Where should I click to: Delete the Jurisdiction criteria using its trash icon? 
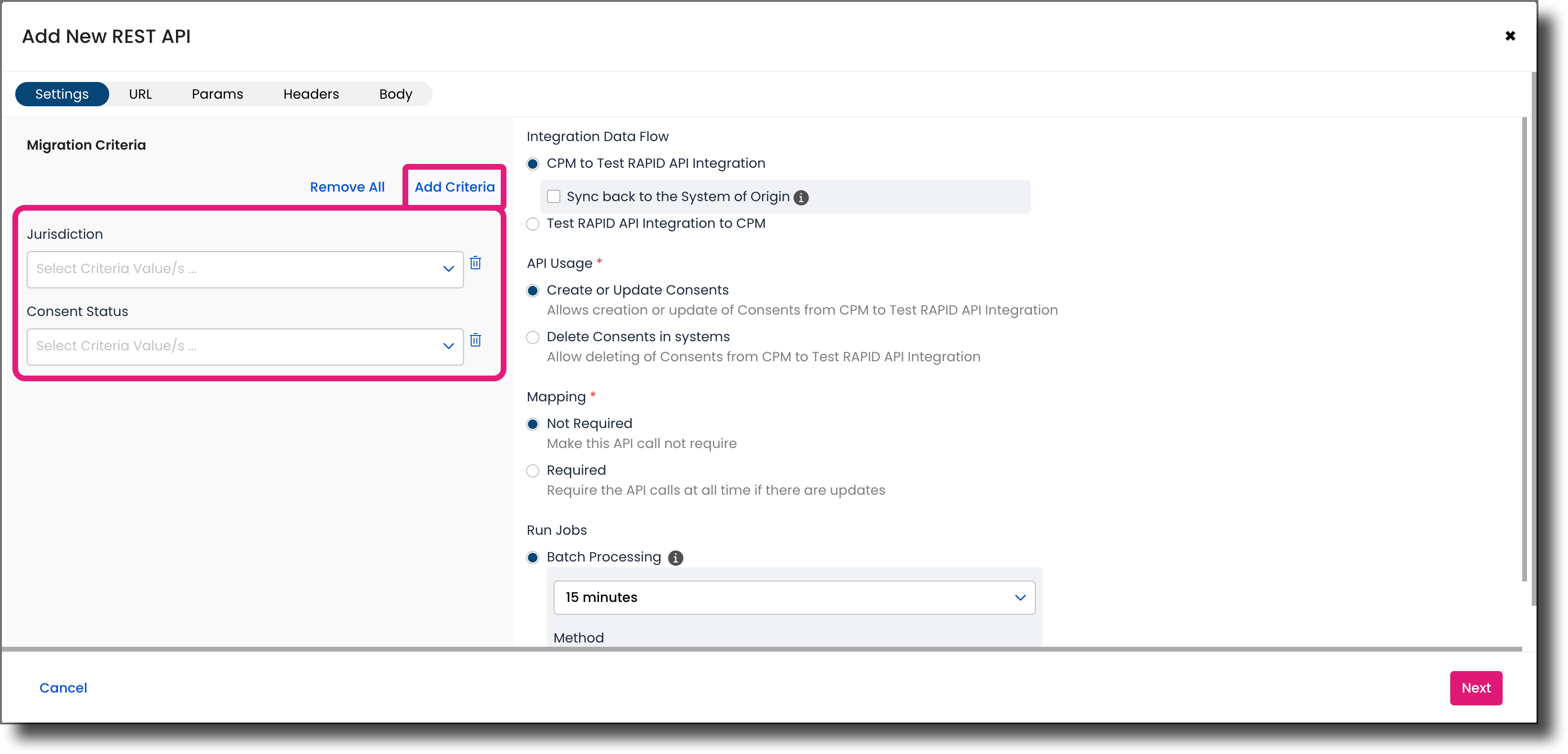click(x=476, y=264)
